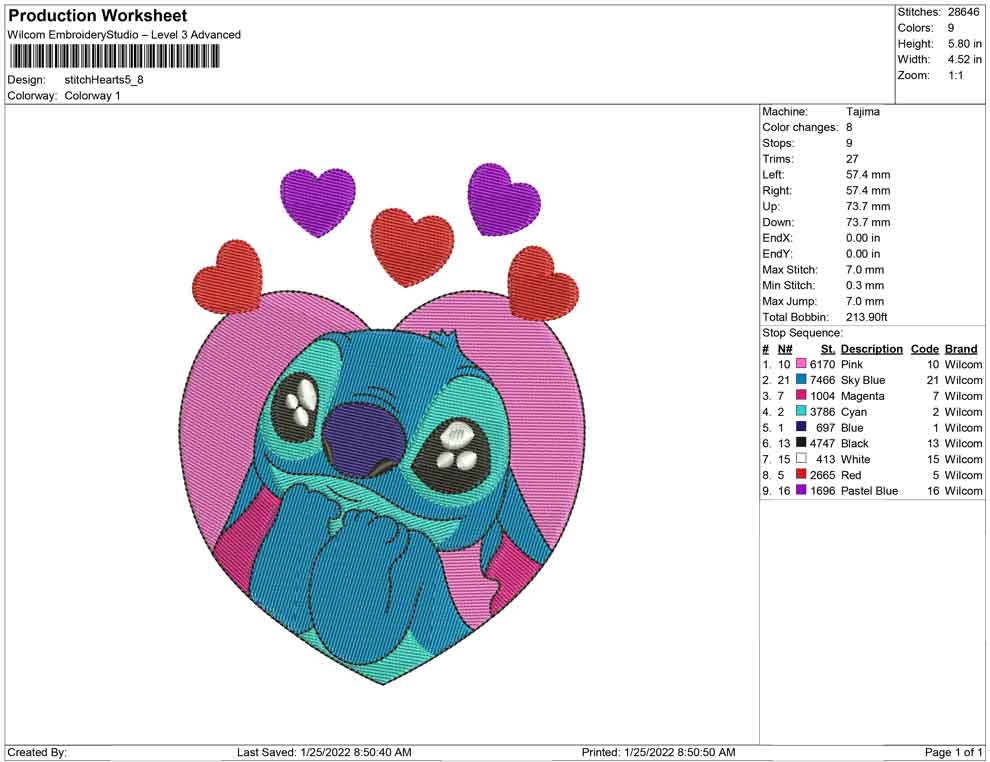Select the White thread color swatch
The image size is (990, 762).
coord(801,458)
